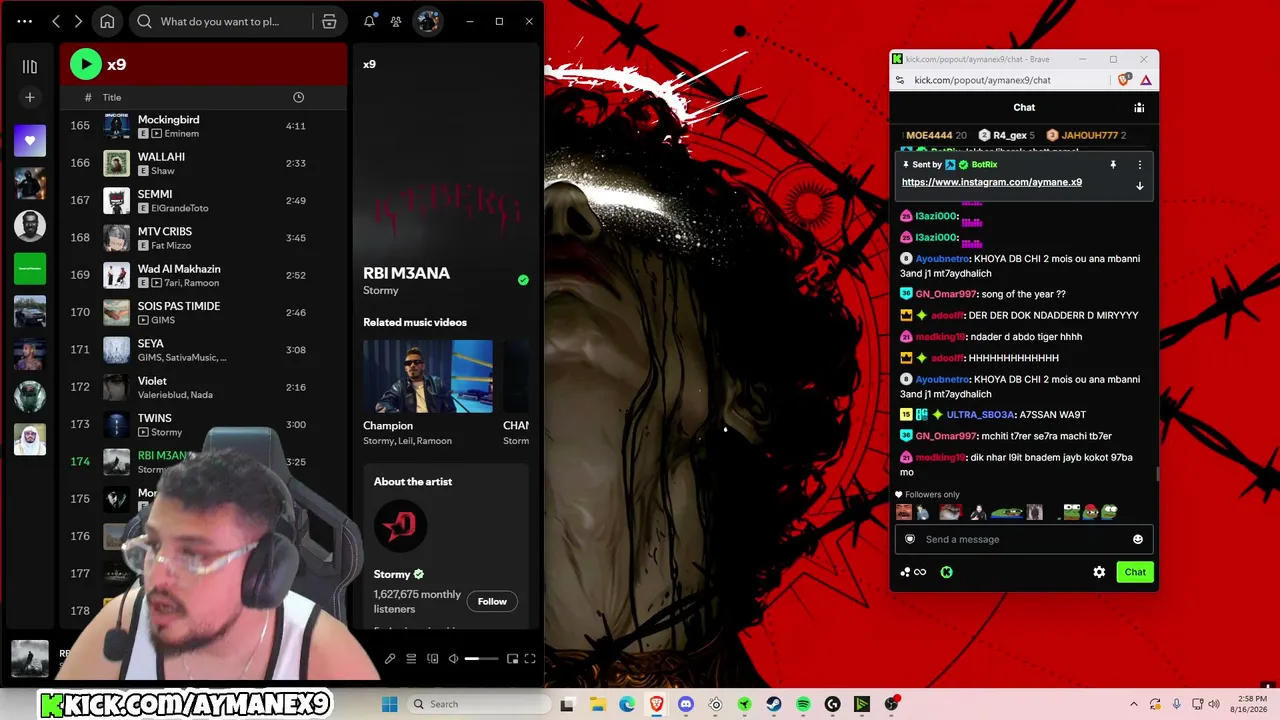Open the Friend Activity icon in Spotify
1280x720 pixels.
[396, 21]
